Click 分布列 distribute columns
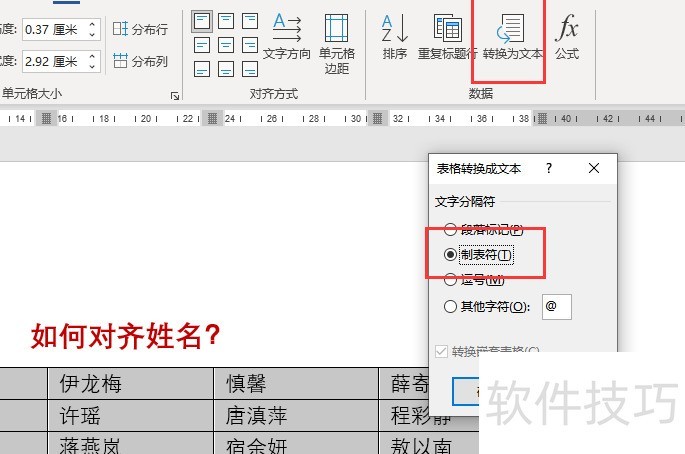Screen dimensions: 685x454 click(140, 61)
